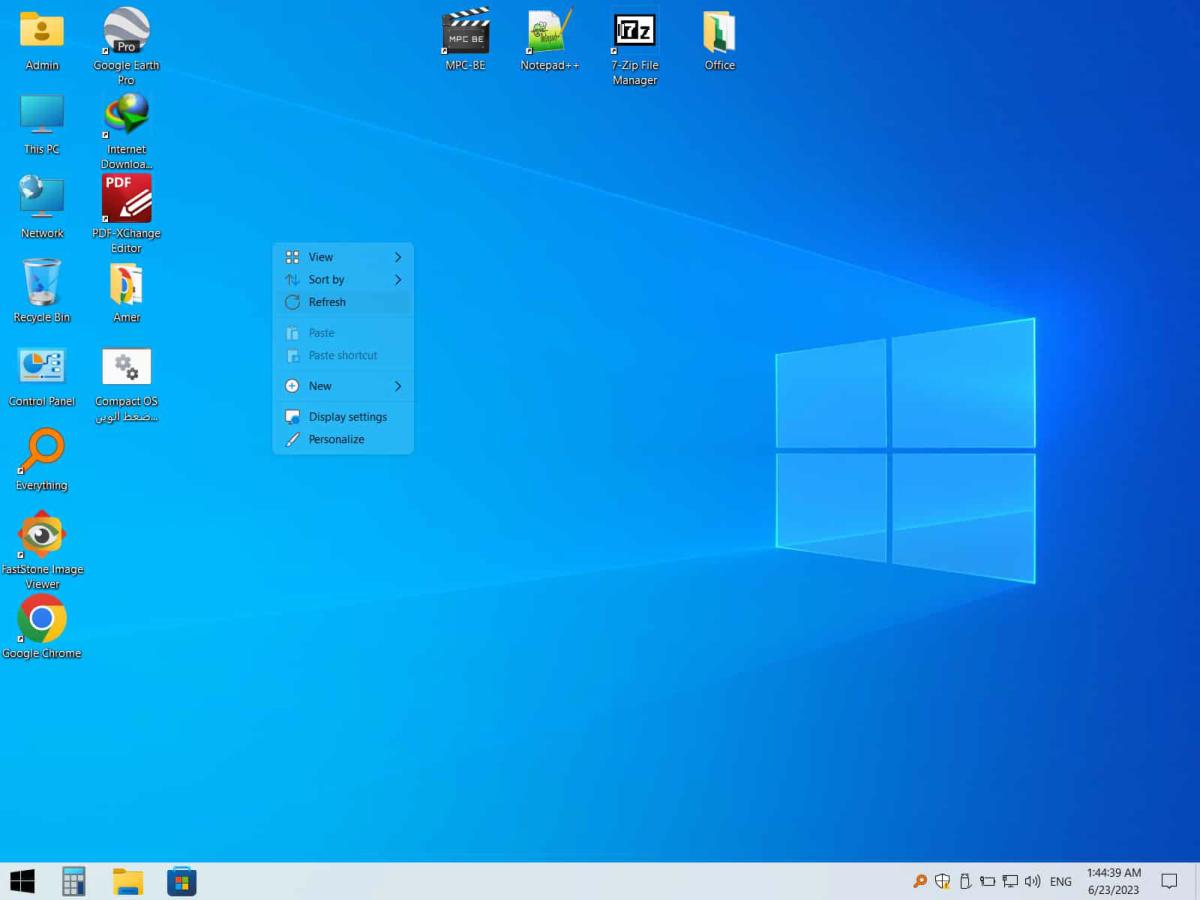Screen dimensions: 1200x900
Task: Click the Windows Start button
Action: [x=22, y=881]
